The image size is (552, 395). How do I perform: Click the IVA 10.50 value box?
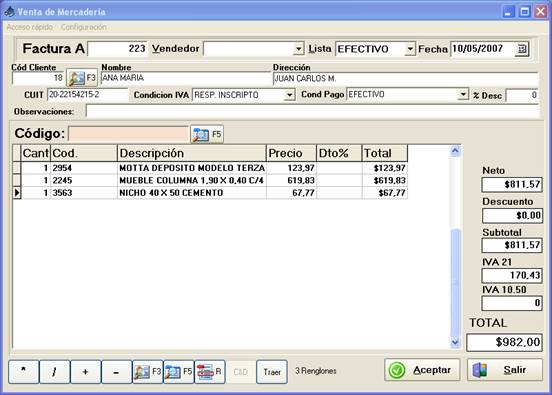coord(512,303)
